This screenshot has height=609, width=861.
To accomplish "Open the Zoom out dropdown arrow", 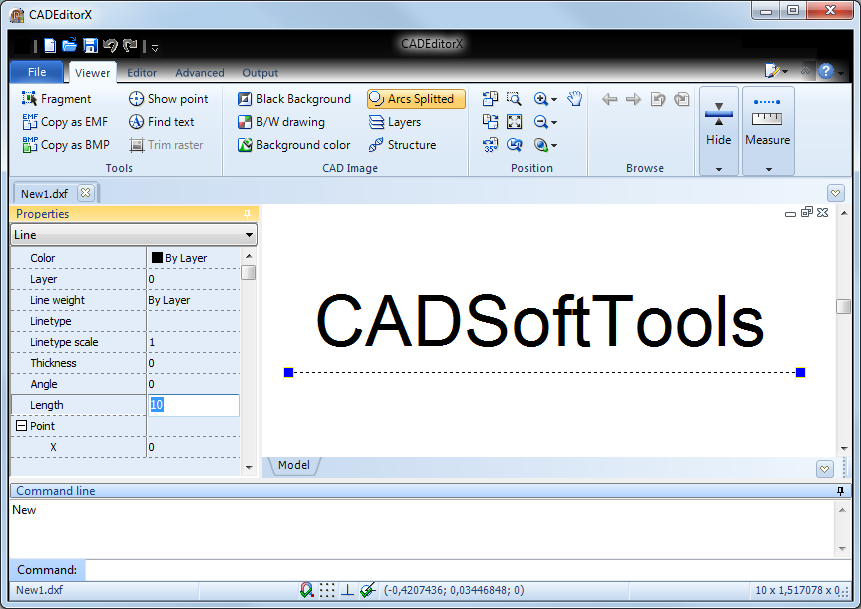I will tap(554, 123).
